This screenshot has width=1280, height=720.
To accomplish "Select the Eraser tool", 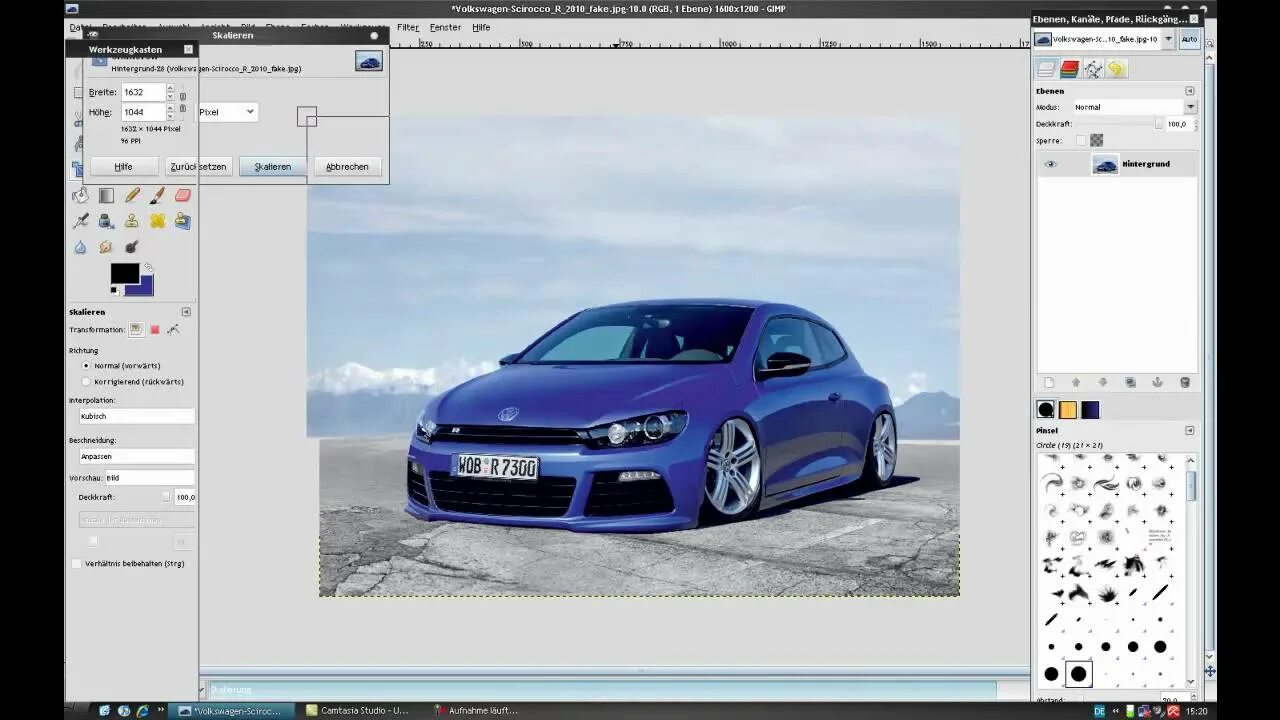I will pyautogui.click(x=182, y=196).
